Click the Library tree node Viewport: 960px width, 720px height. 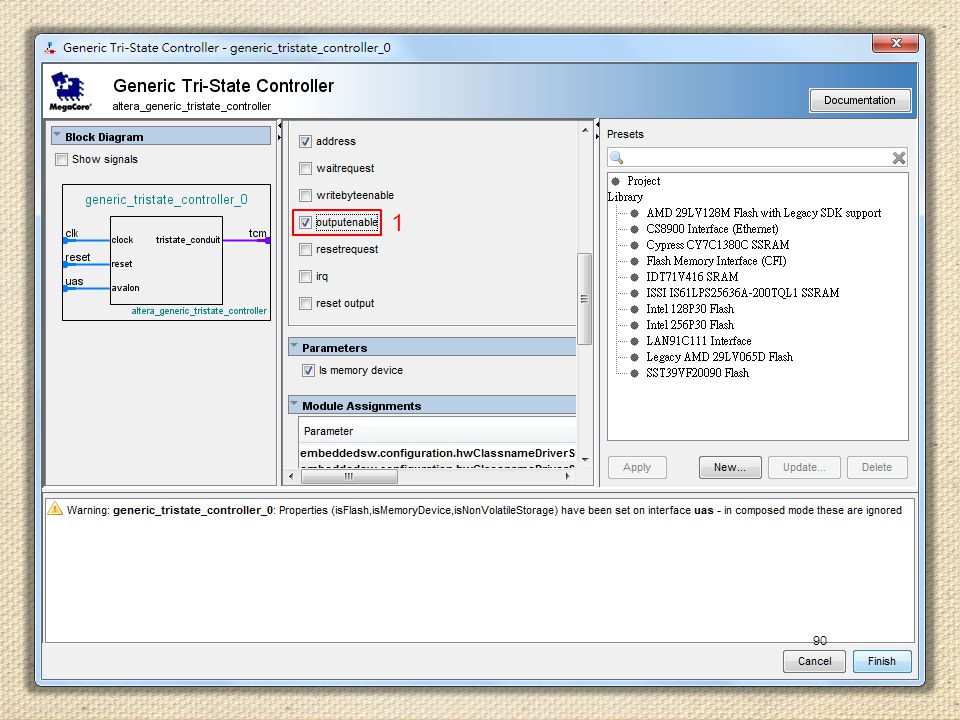point(625,197)
